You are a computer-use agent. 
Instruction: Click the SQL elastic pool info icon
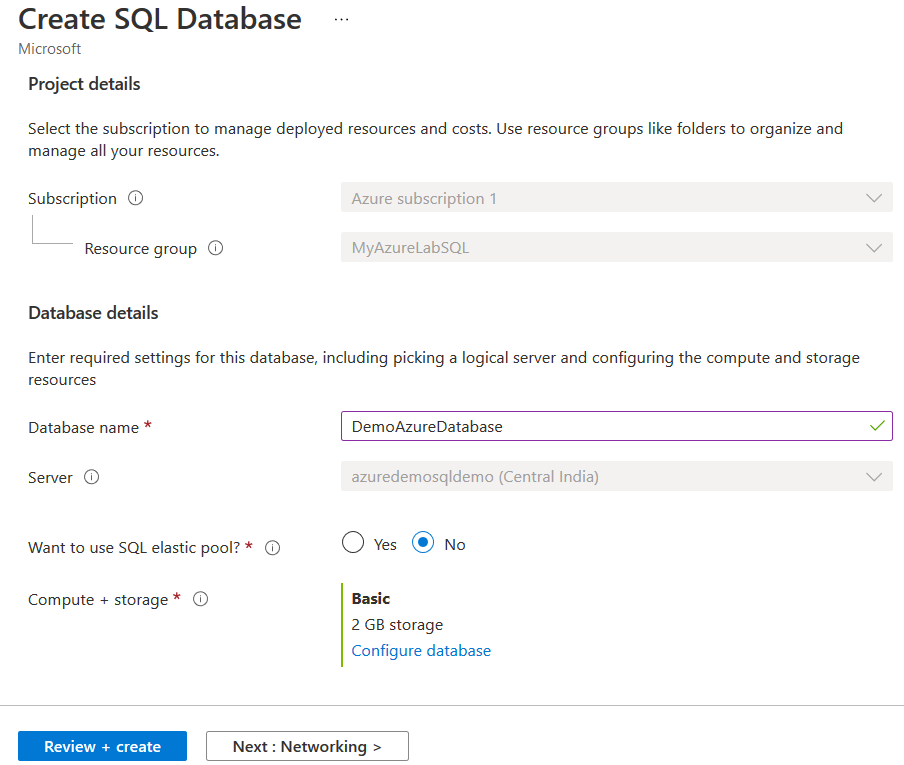click(x=272, y=548)
